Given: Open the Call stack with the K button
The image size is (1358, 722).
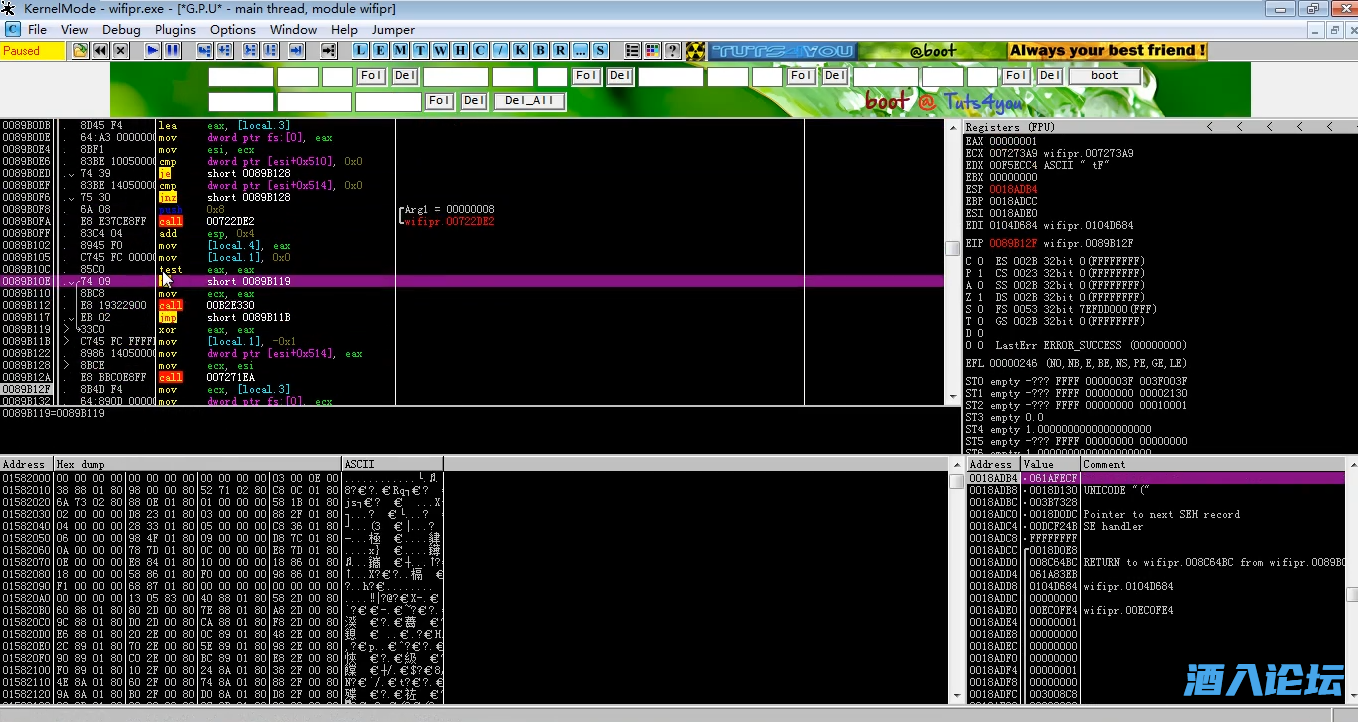Looking at the screenshot, I should click(520, 50).
